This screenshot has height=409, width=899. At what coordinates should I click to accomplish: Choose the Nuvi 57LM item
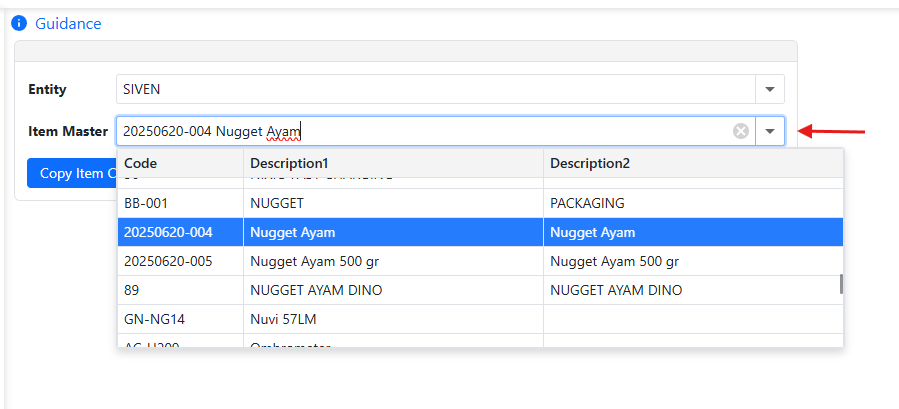coord(393,320)
